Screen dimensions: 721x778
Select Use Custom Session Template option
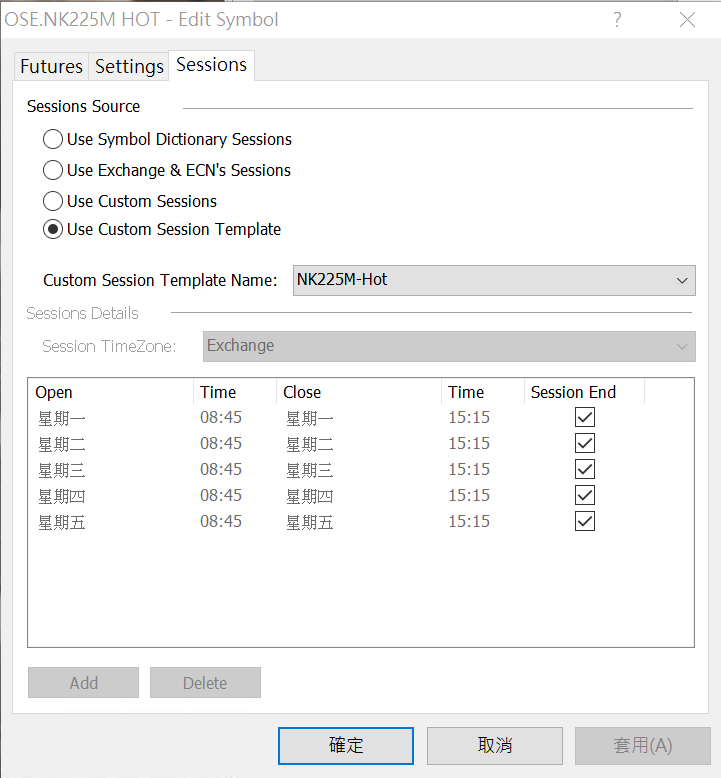point(52,229)
